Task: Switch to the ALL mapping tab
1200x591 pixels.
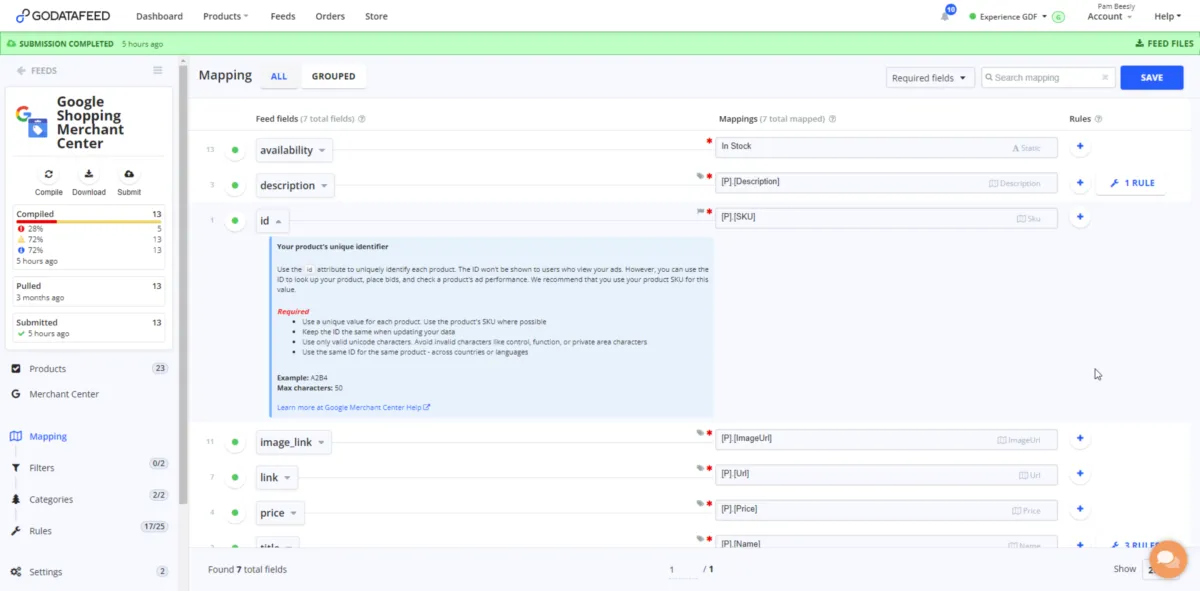Action: [279, 76]
